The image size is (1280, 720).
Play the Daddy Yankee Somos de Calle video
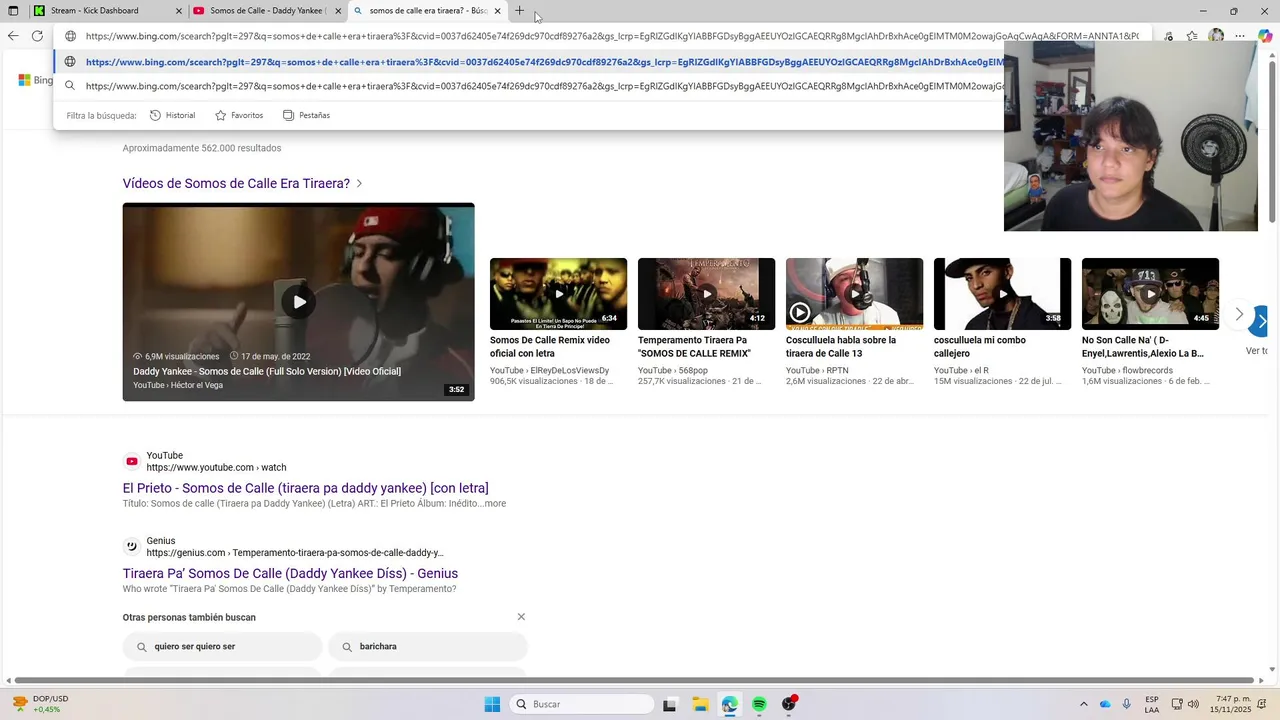click(x=299, y=302)
